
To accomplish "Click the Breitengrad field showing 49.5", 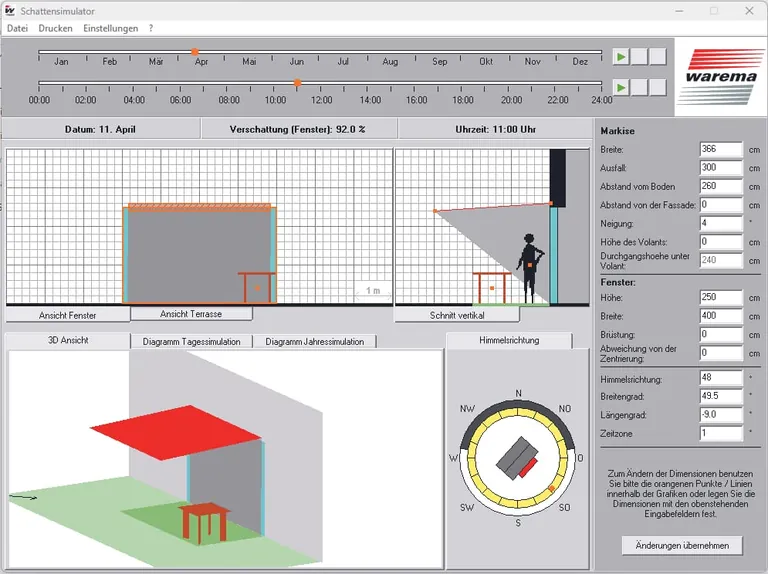I will pyautogui.click(x=721, y=396).
